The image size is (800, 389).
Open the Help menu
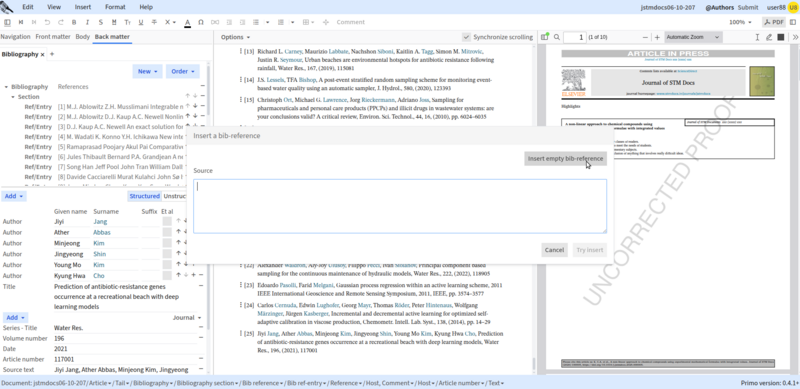(x=146, y=7)
